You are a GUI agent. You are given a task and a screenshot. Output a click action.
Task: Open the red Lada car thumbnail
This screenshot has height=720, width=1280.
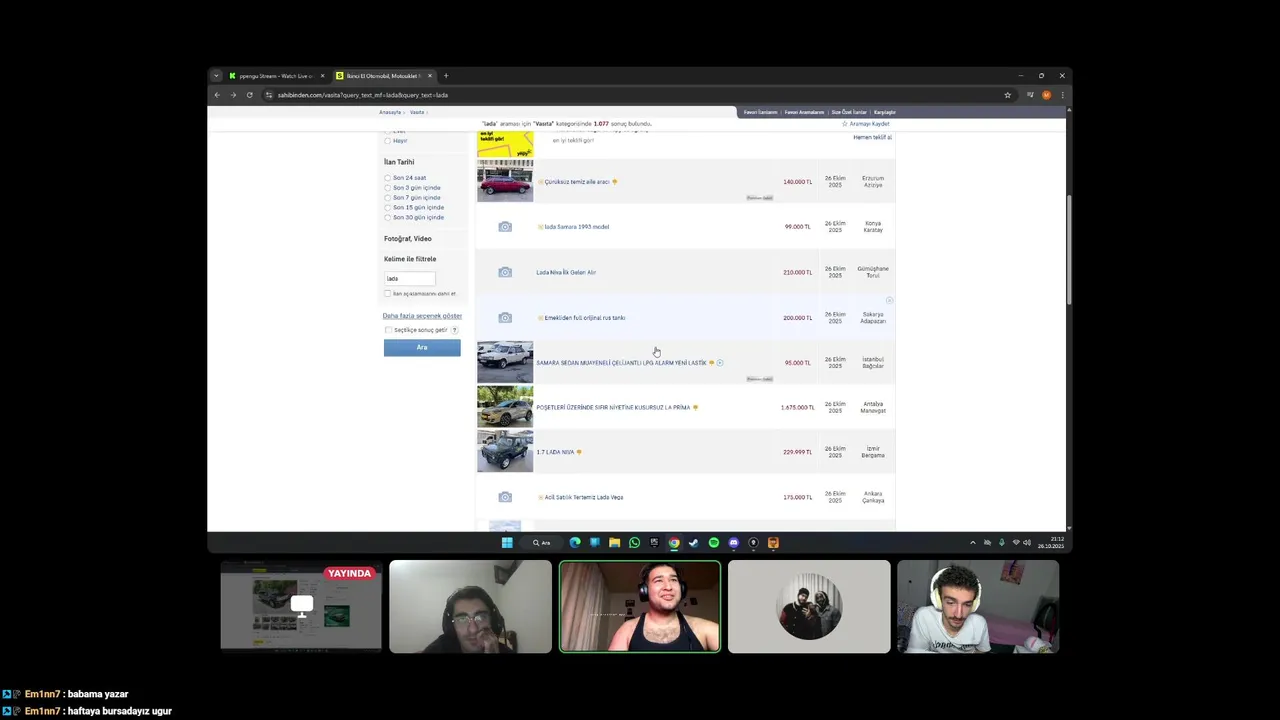coord(505,181)
